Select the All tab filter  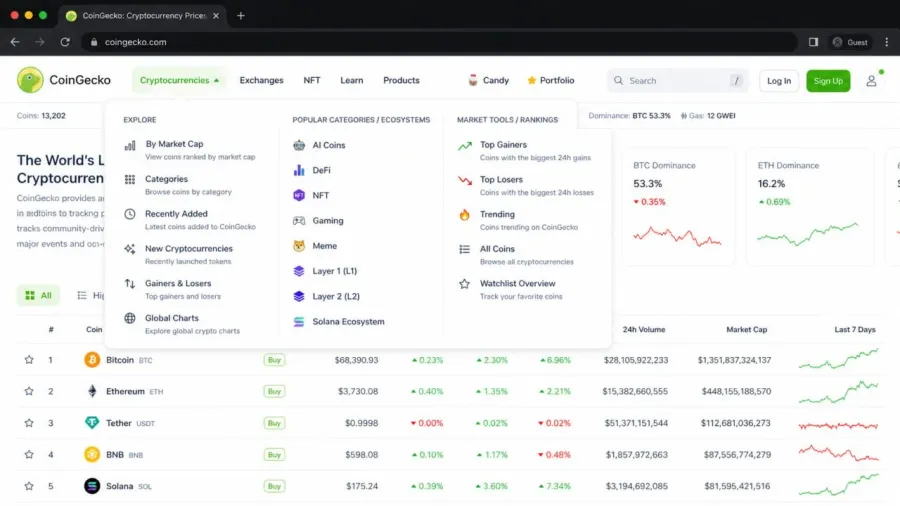point(38,295)
